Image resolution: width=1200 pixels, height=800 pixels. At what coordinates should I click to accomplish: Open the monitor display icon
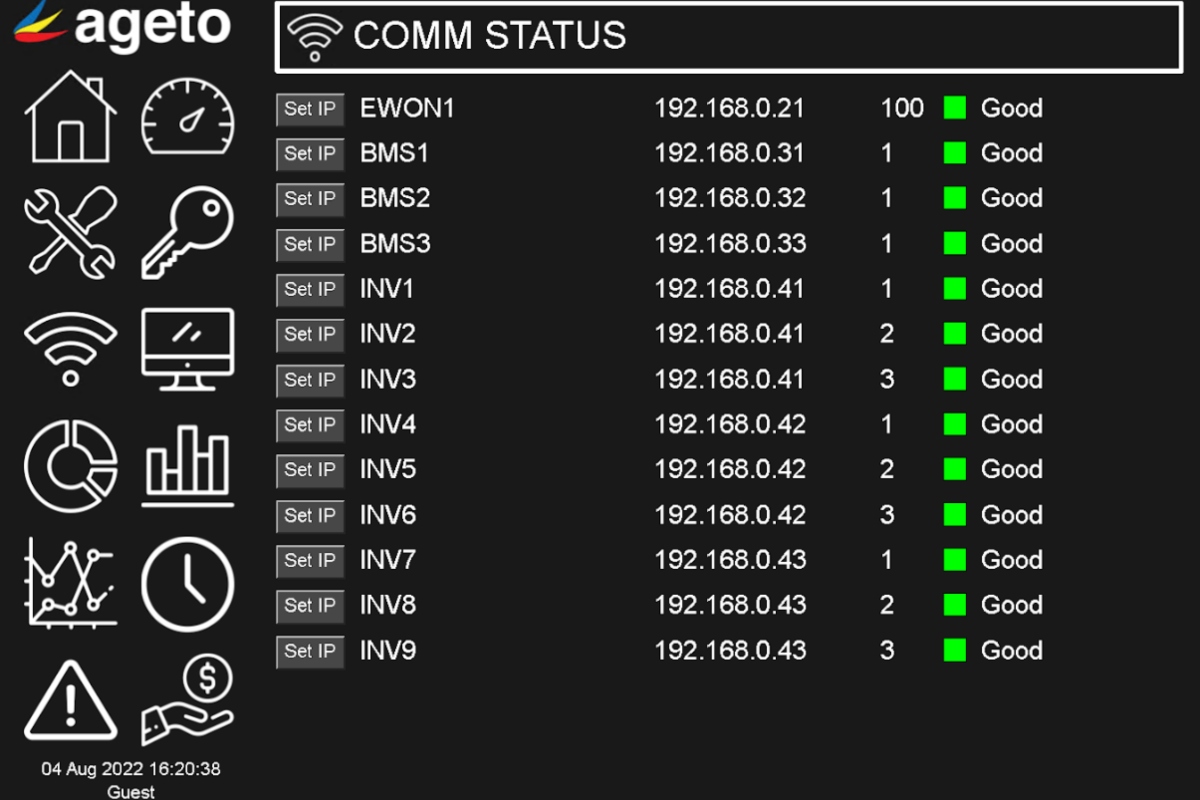point(187,348)
